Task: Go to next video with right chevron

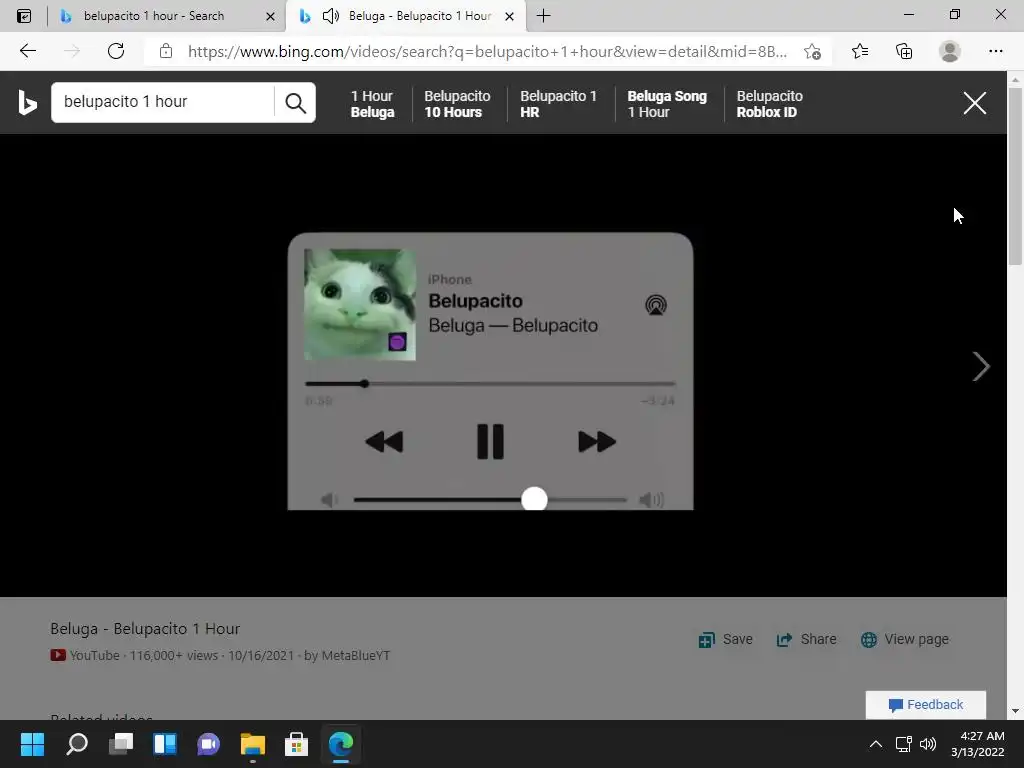Action: click(x=980, y=366)
